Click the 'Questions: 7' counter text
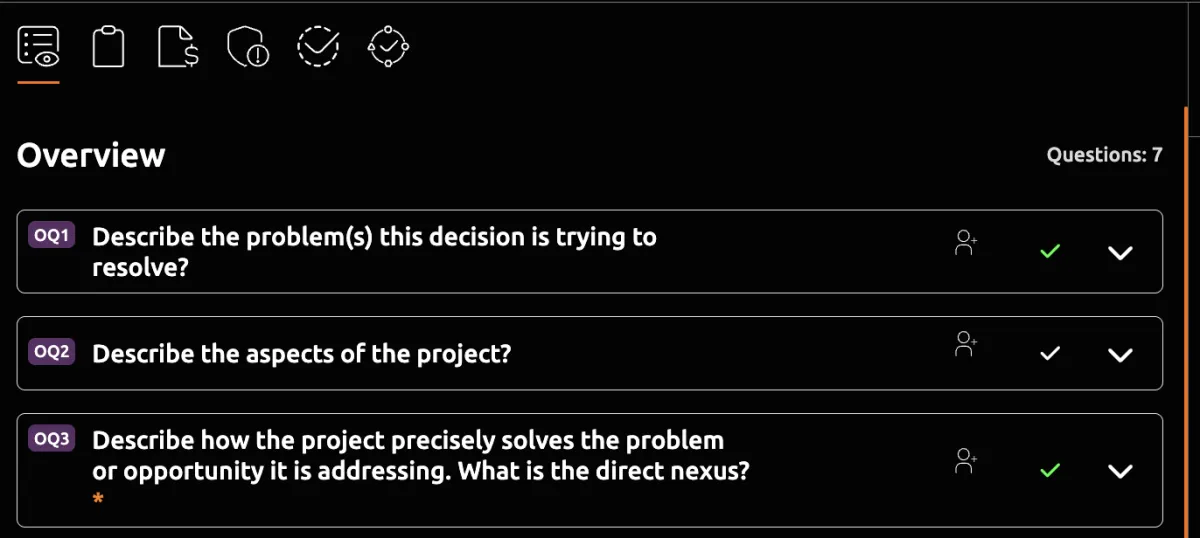 click(x=1104, y=155)
